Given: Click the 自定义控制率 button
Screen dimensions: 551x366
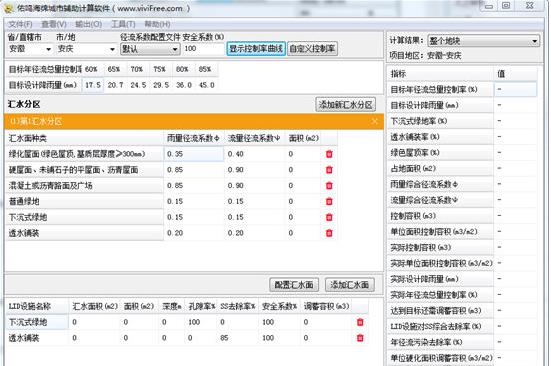Looking at the screenshot, I should tap(312, 48).
